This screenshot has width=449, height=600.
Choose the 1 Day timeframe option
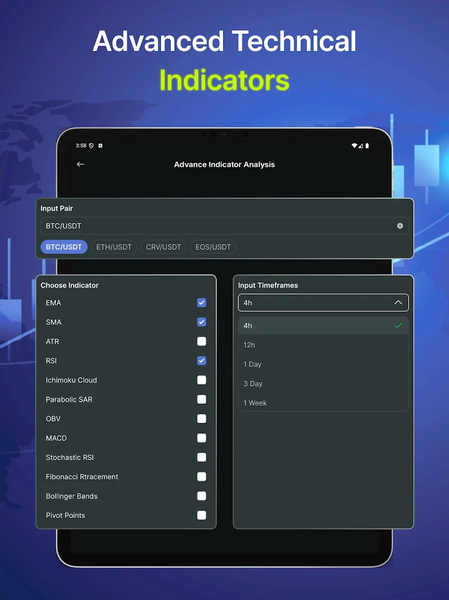323,364
